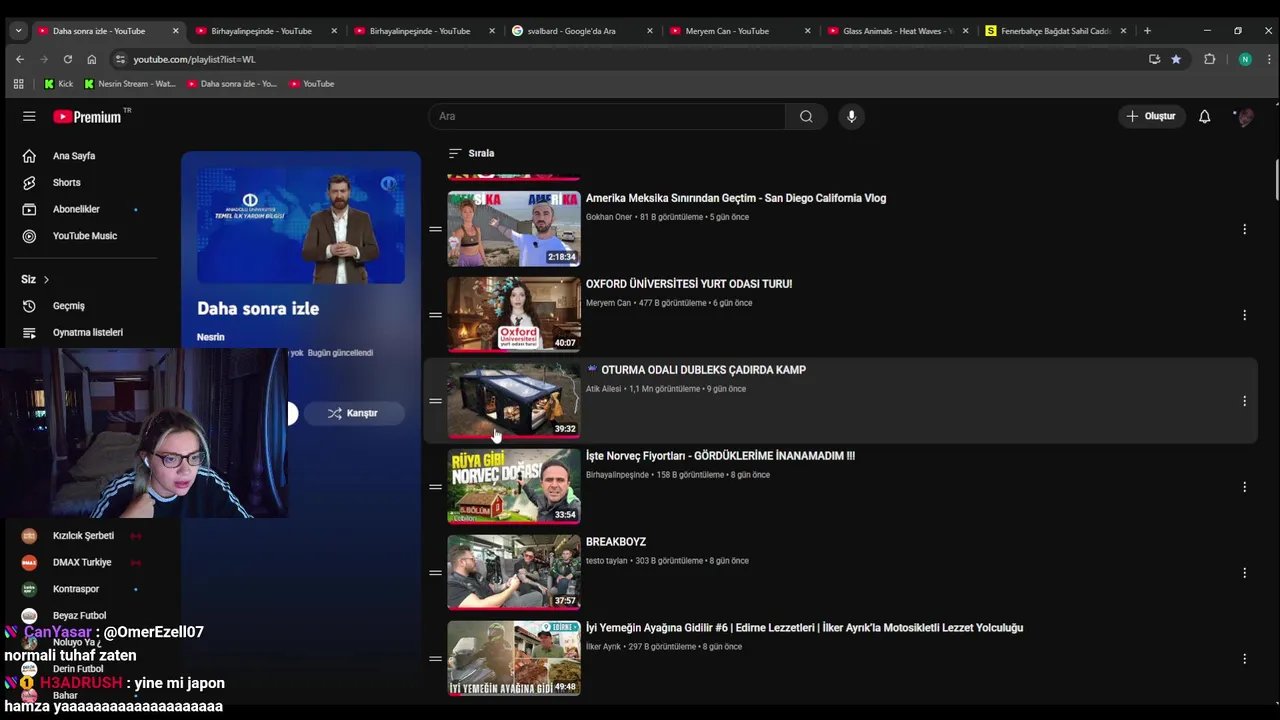Play Oxford yurt odası turu thumbnail

514,315
